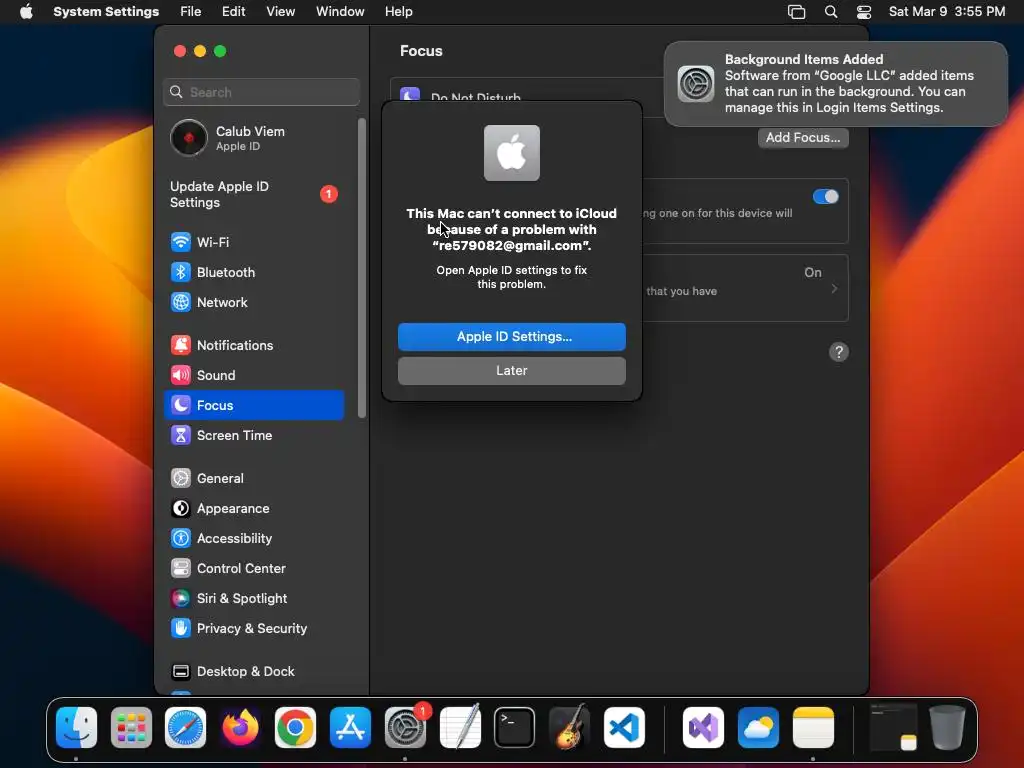The width and height of the screenshot is (1024, 768).
Task: Open Stage Manager menu bar icon
Action: click(x=796, y=12)
